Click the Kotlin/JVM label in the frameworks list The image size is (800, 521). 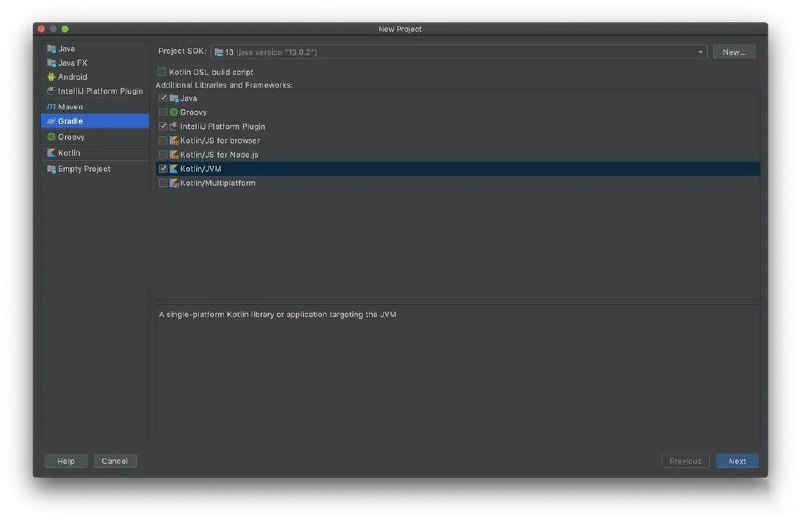pyautogui.click(x=201, y=169)
